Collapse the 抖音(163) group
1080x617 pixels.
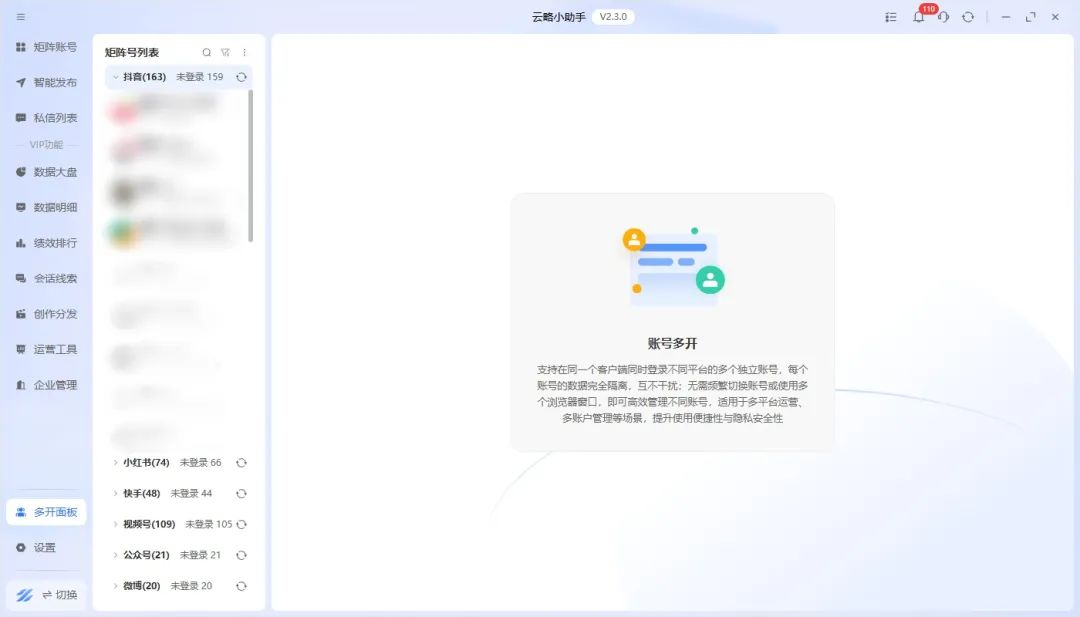tap(116, 77)
